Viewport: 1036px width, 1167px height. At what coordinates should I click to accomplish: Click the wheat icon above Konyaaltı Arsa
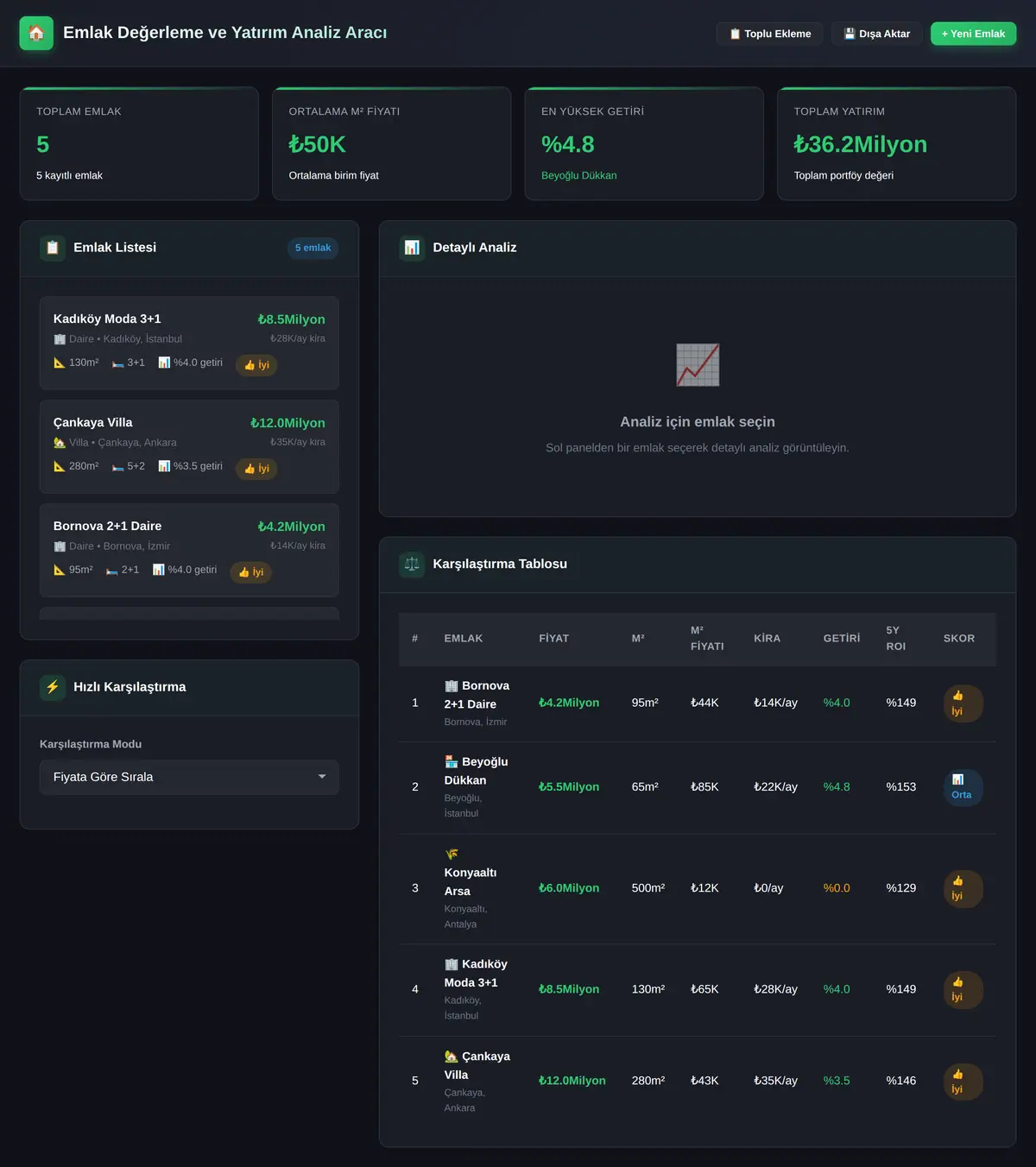point(452,855)
